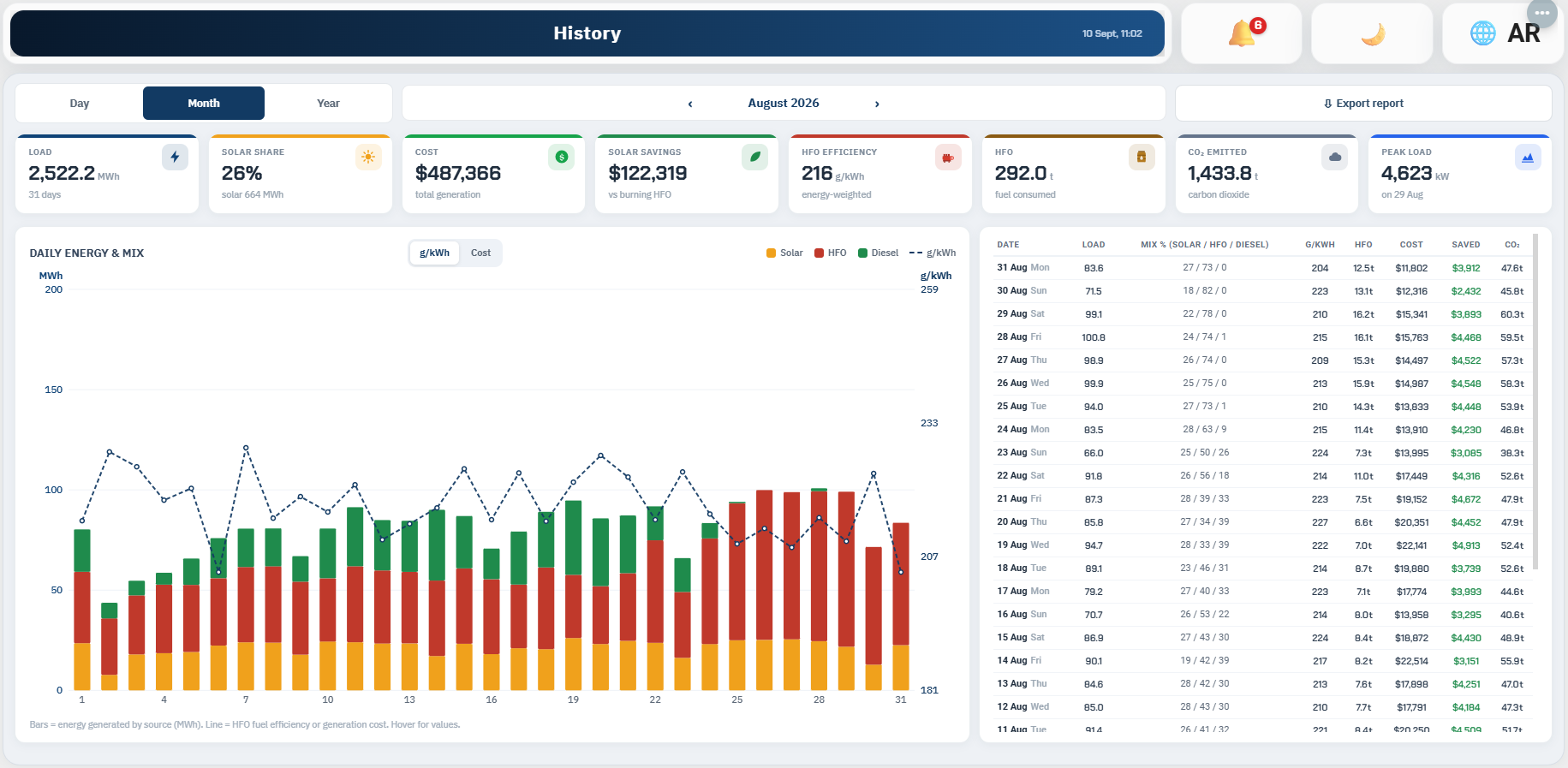Click the $4,913 saved value
1568x768 pixels.
[x=1466, y=545]
